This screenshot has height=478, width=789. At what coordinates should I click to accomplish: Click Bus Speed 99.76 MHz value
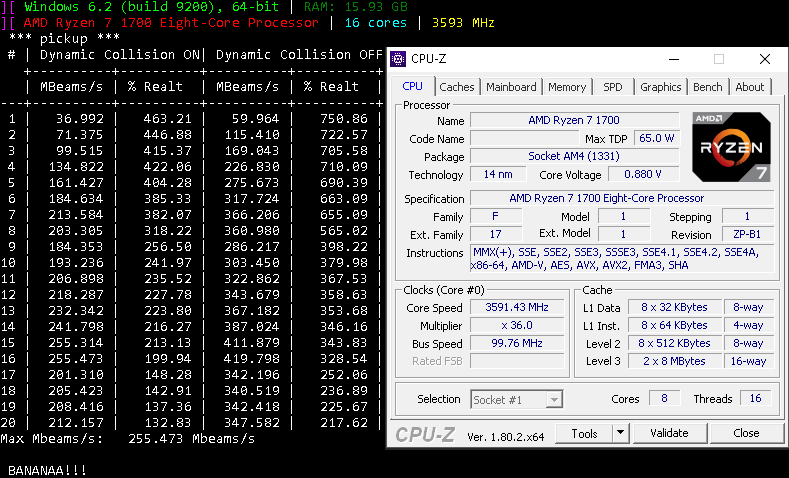click(517, 344)
